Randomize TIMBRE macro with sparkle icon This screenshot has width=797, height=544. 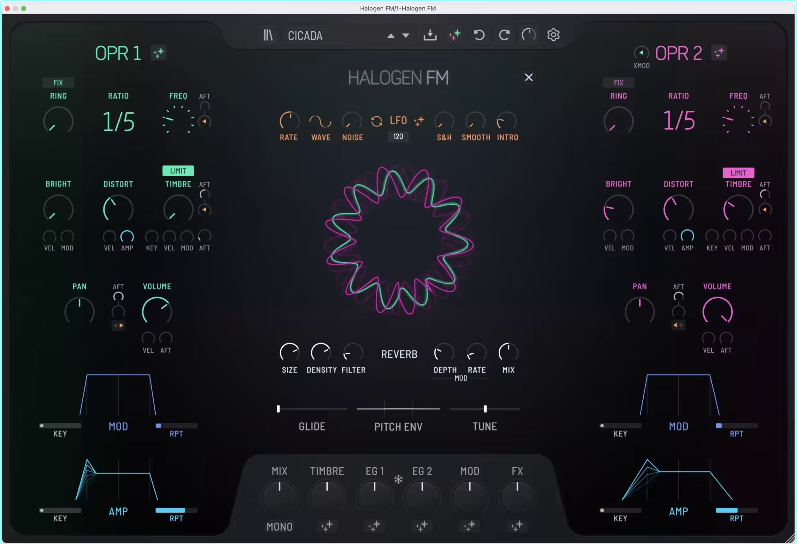point(327,526)
